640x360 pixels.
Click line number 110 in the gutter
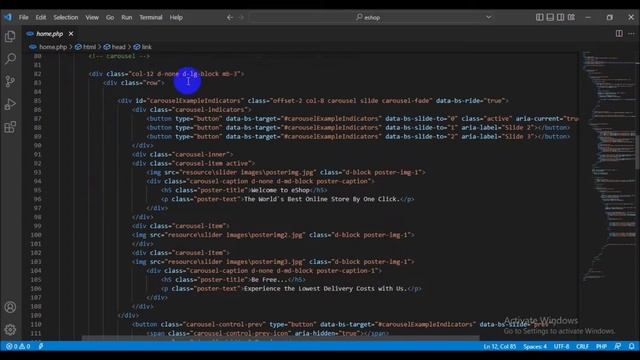click(36, 324)
